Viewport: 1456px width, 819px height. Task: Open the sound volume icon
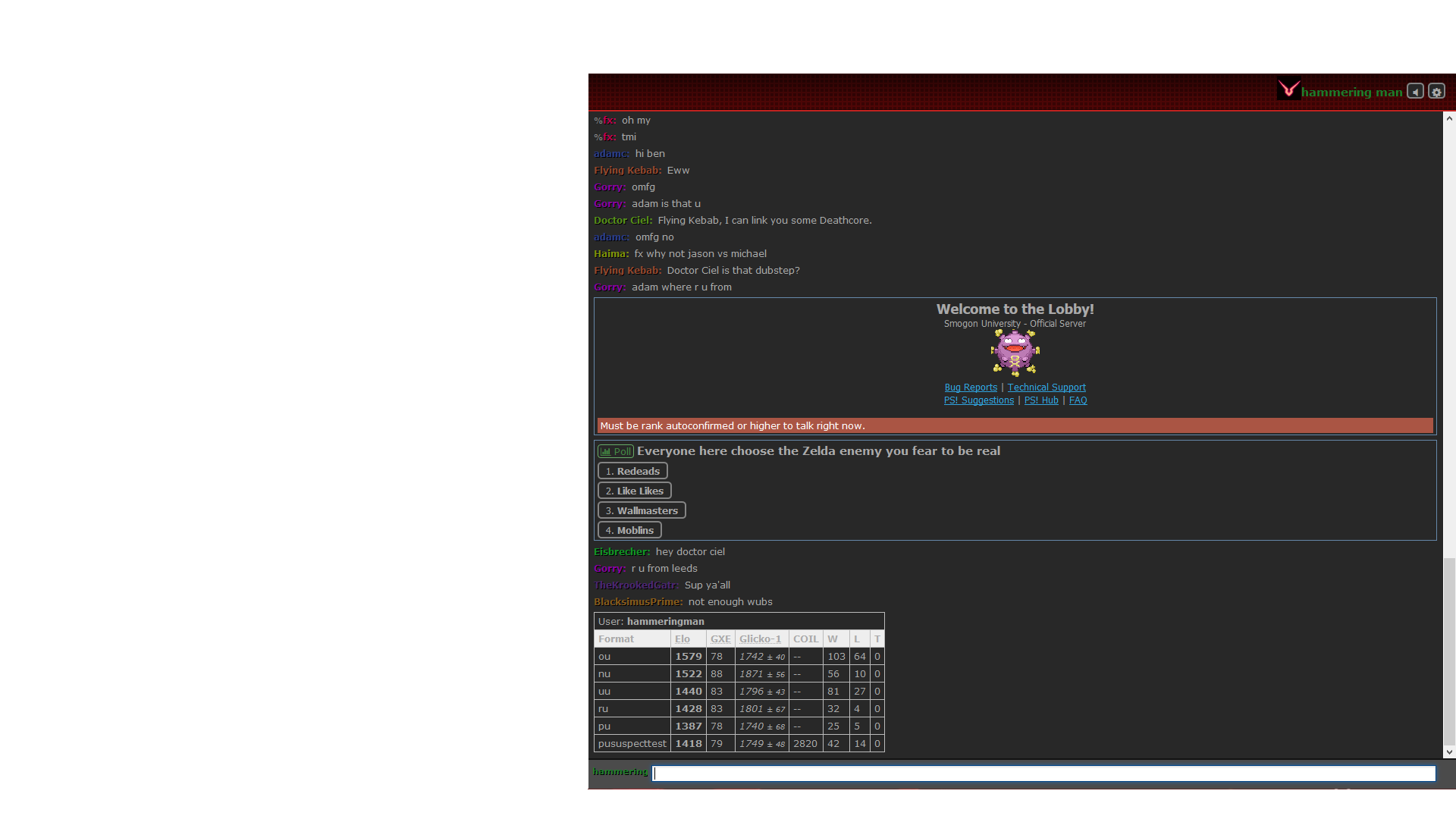[1415, 92]
